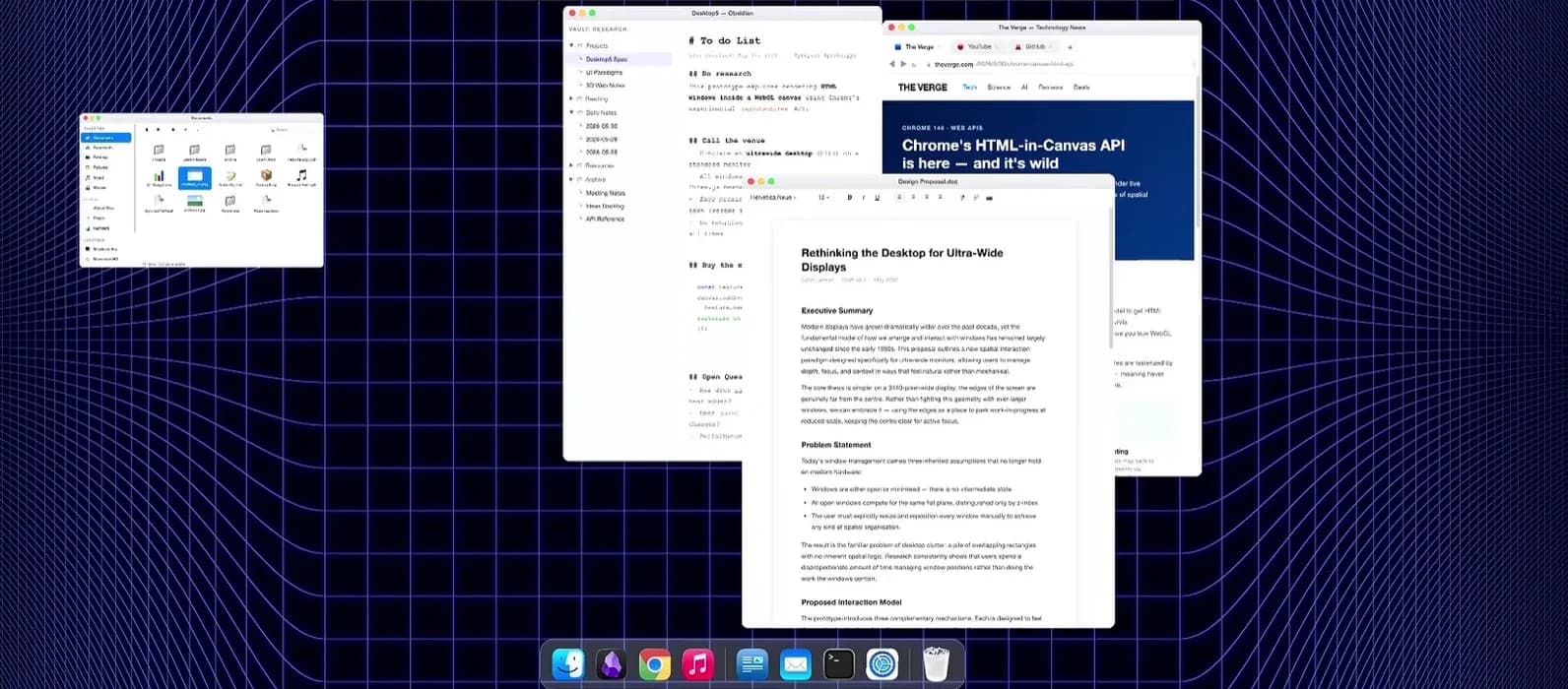Expand the Archive folder in Obsidian
This screenshot has height=689, width=1568.
point(571,179)
